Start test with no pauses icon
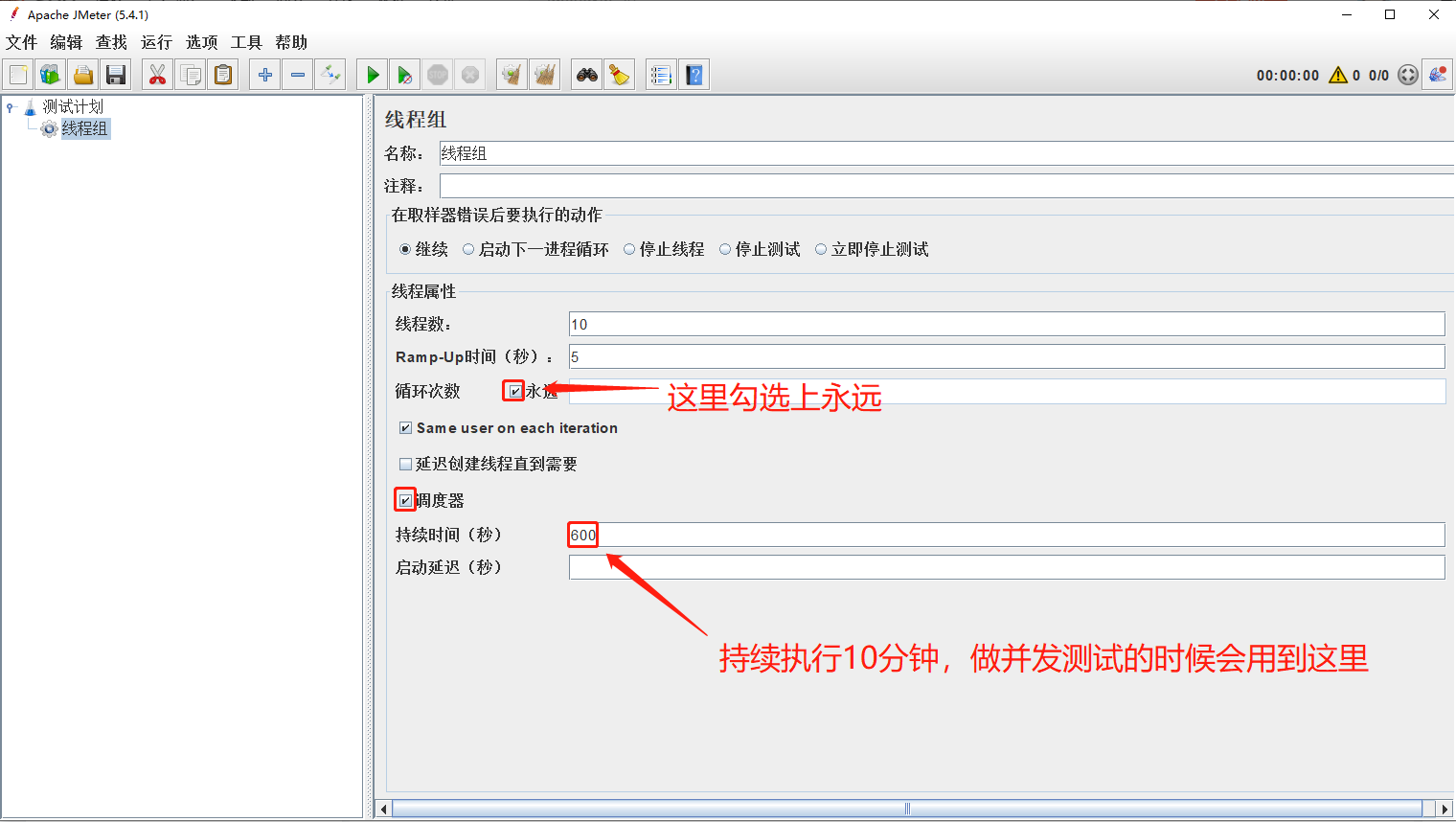This screenshot has height=822, width=1456. 405,75
